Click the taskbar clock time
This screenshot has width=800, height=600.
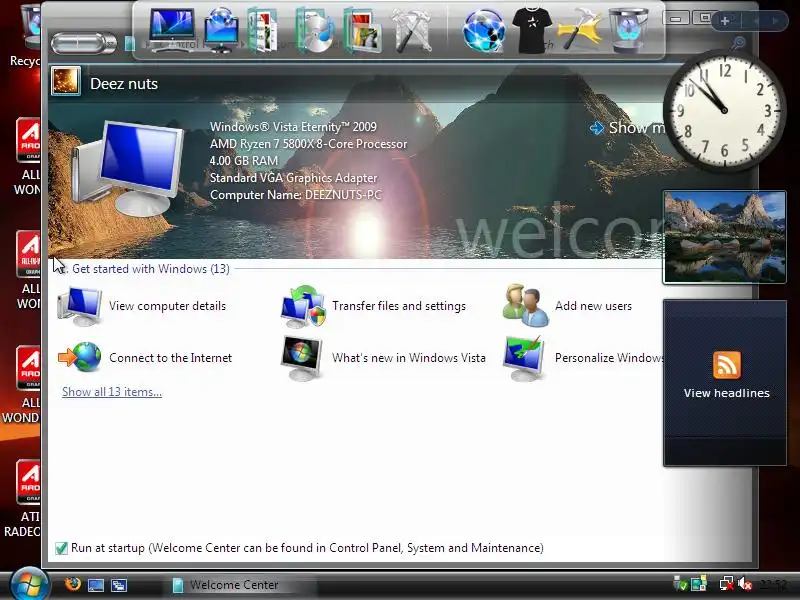[x=773, y=584]
